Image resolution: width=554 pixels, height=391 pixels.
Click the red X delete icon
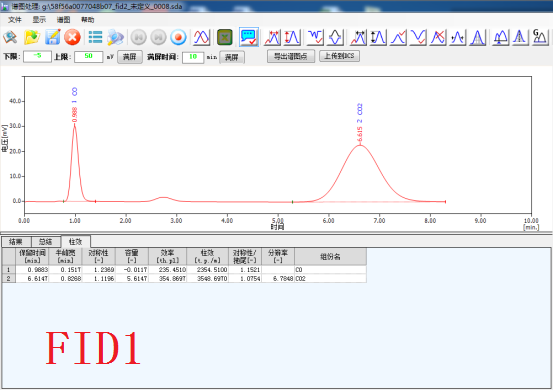73,37
